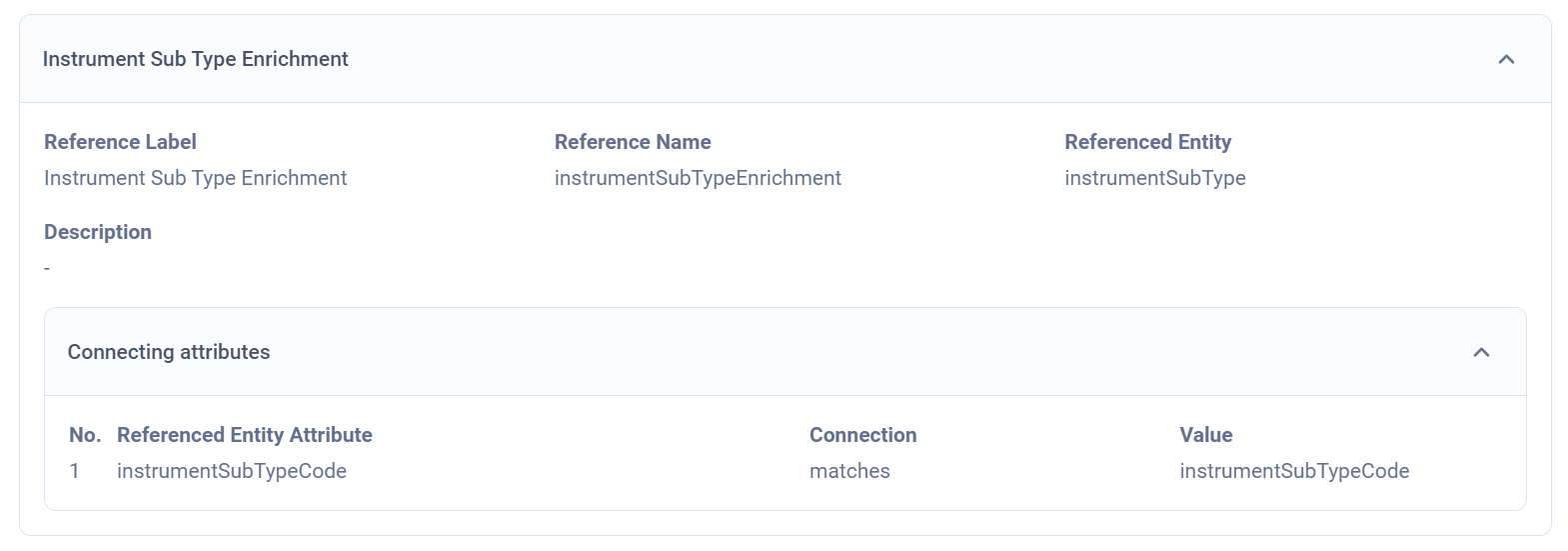The width and height of the screenshot is (1568, 551).
Task: Collapse the Connecting attributes section chevron
Action: click(1481, 352)
